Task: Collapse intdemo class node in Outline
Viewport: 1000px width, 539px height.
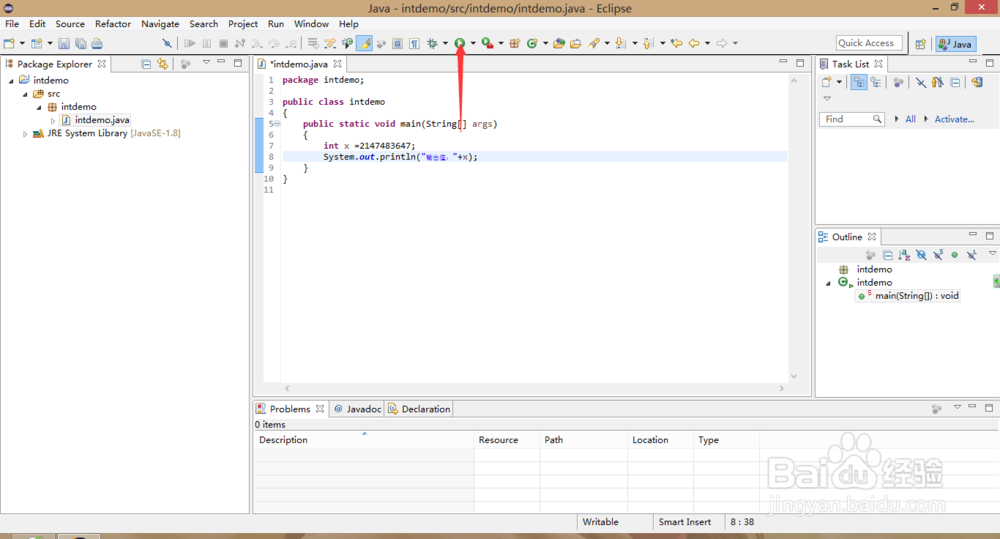Action: 828,283
